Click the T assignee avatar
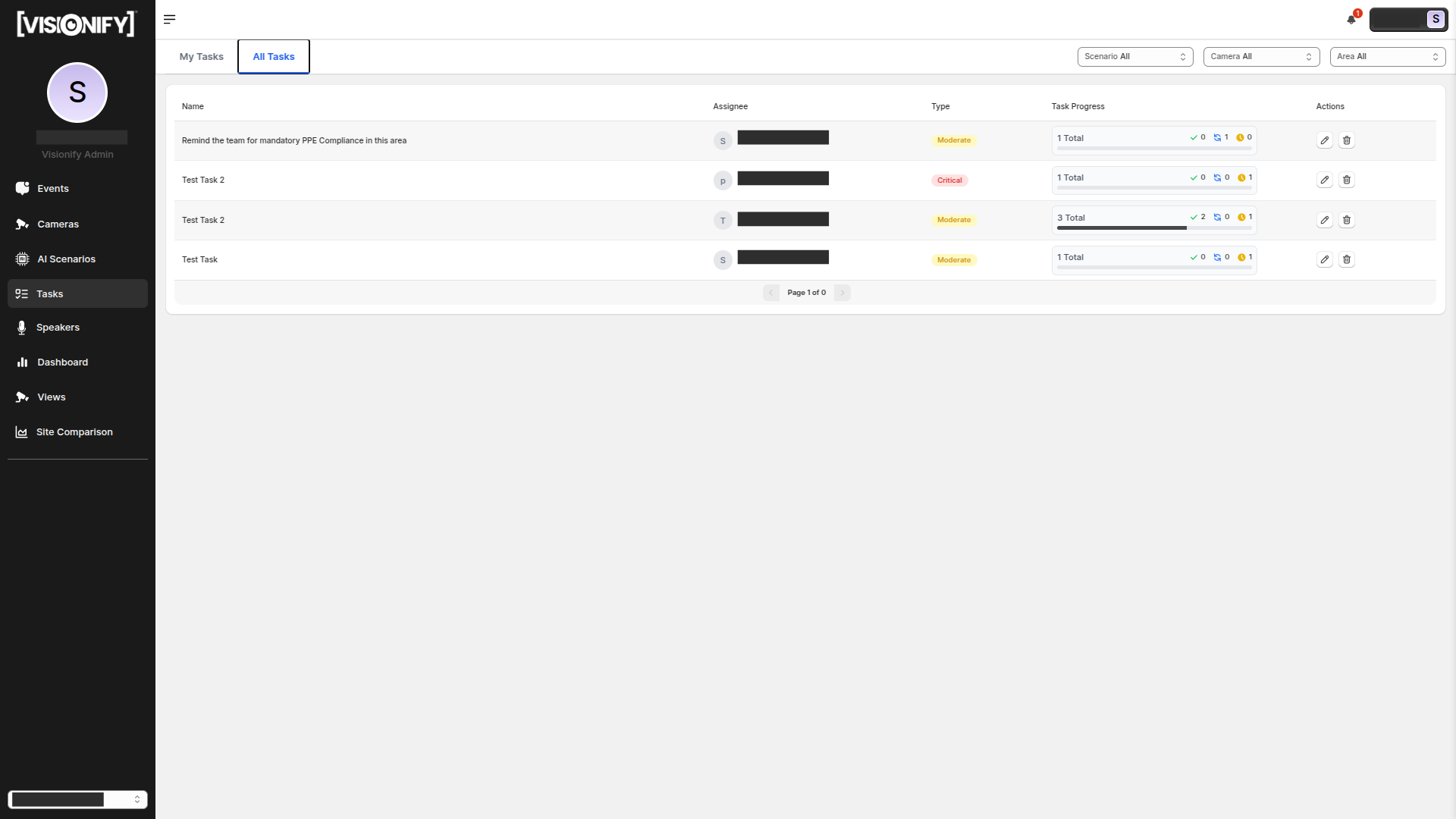This screenshot has height=819, width=1456. tap(723, 221)
